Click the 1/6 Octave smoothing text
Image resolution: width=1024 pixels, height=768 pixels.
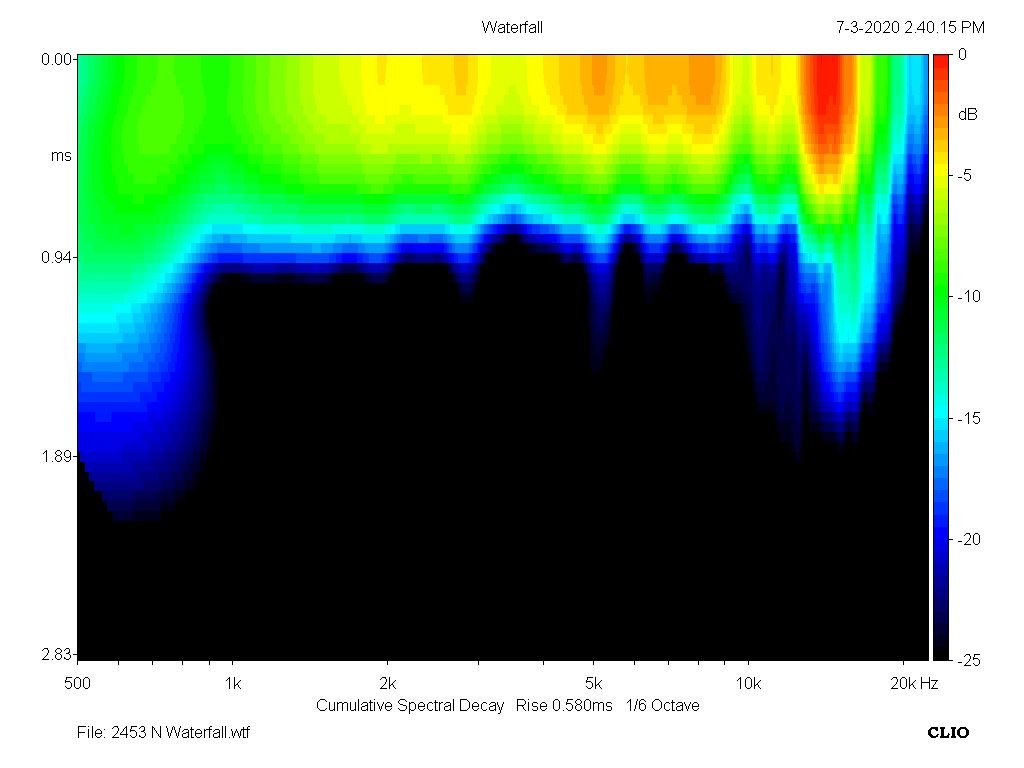[662, 706]
